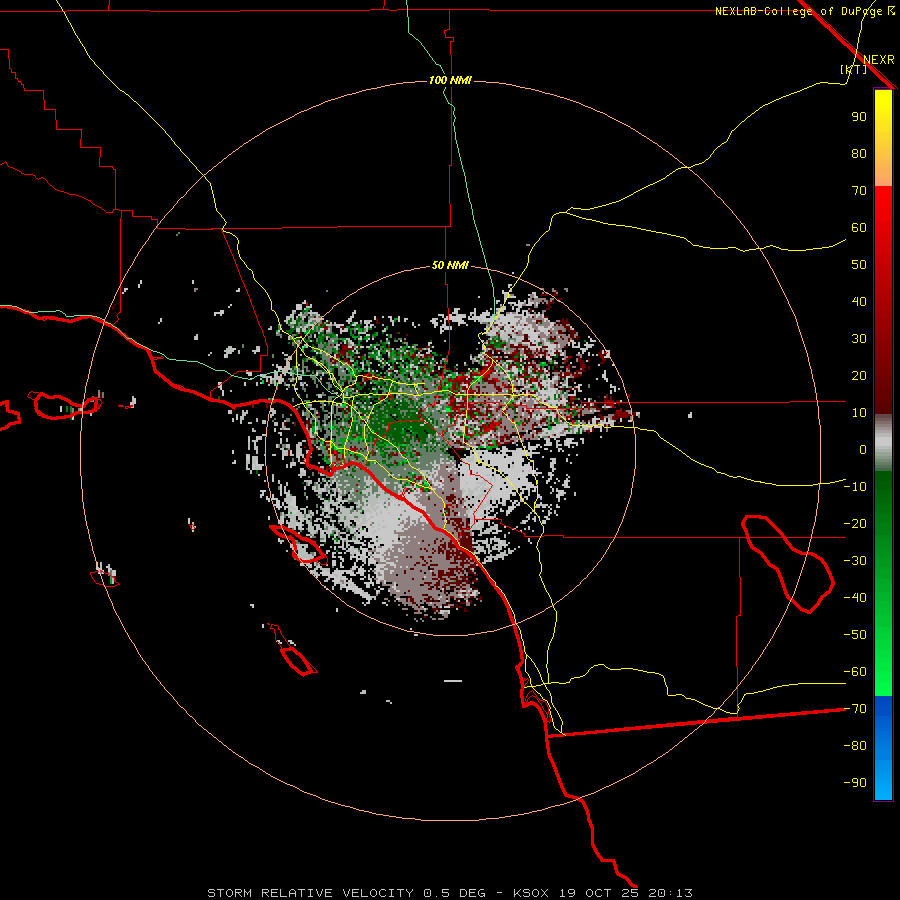Click the 50 value on velocity scale

(x=859, y=265)
